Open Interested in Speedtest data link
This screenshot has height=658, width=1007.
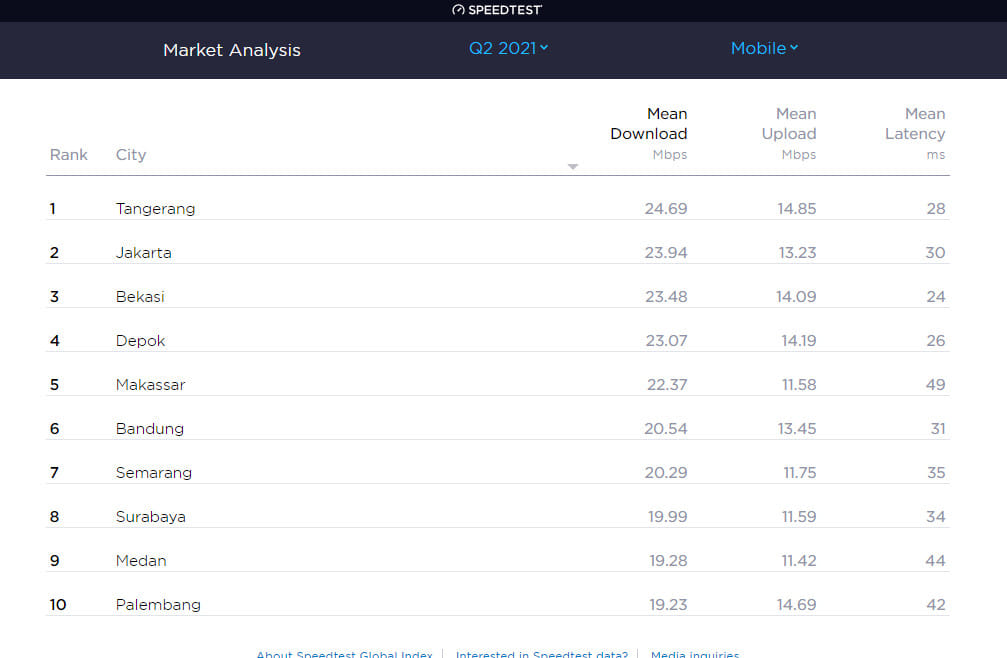541,654
